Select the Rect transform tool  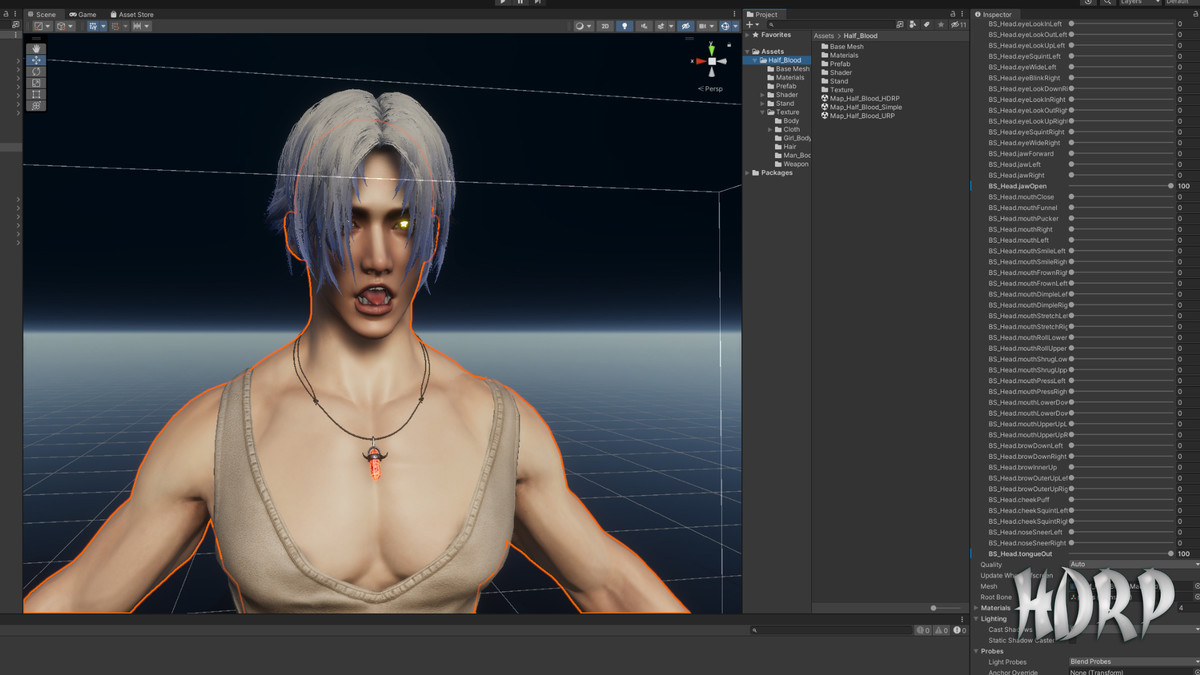(36, 94)
